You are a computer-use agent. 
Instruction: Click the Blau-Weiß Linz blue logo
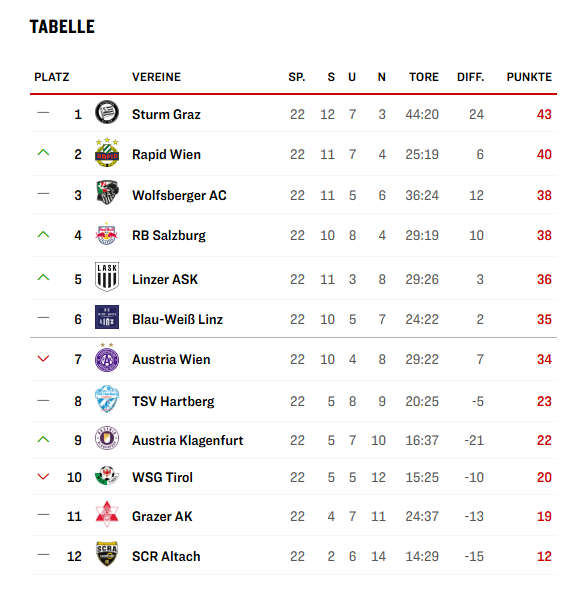click(107, 317)
